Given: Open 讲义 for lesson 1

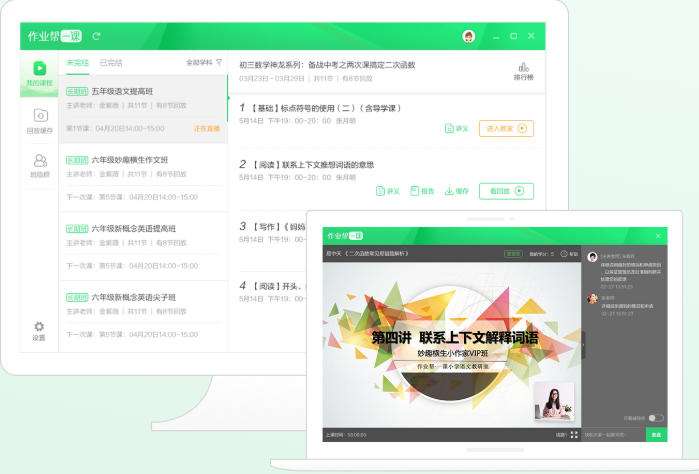Looking at the screenshot, I should click(x=456, y=128).
